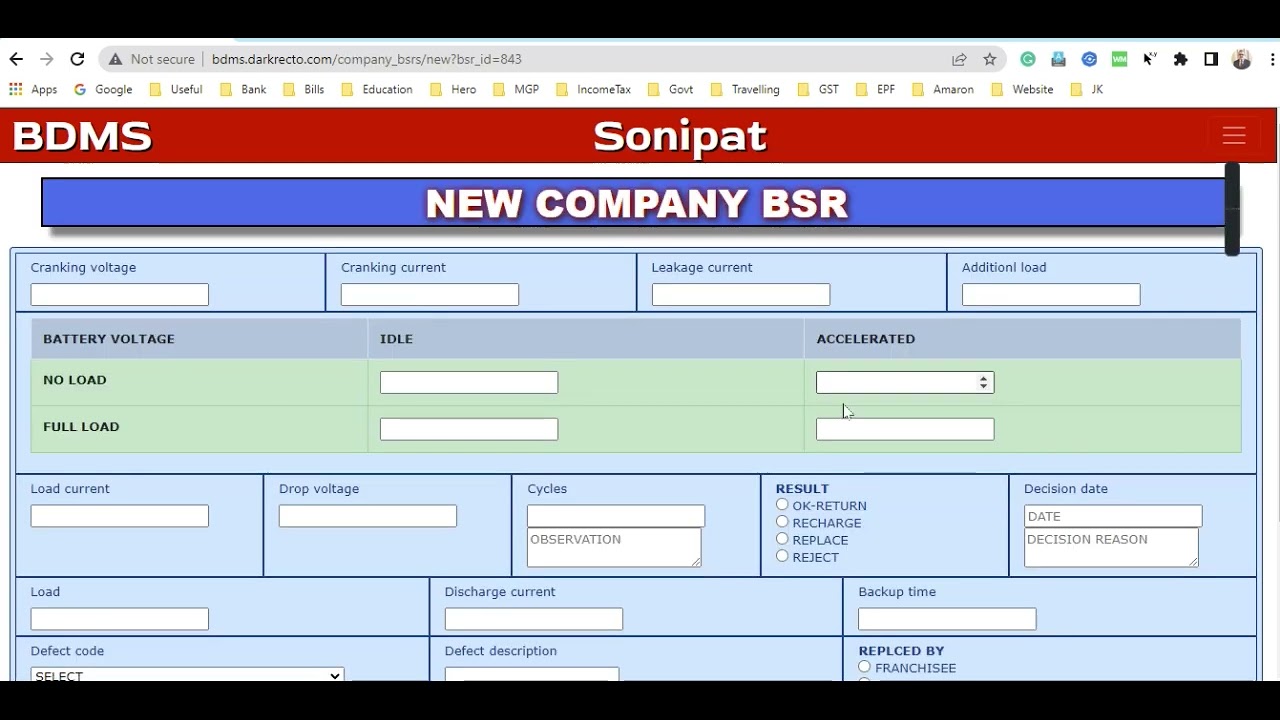Open the JK bookmark folder
The height and width of the screenshot is (720, 1280).
(1086, 89)
